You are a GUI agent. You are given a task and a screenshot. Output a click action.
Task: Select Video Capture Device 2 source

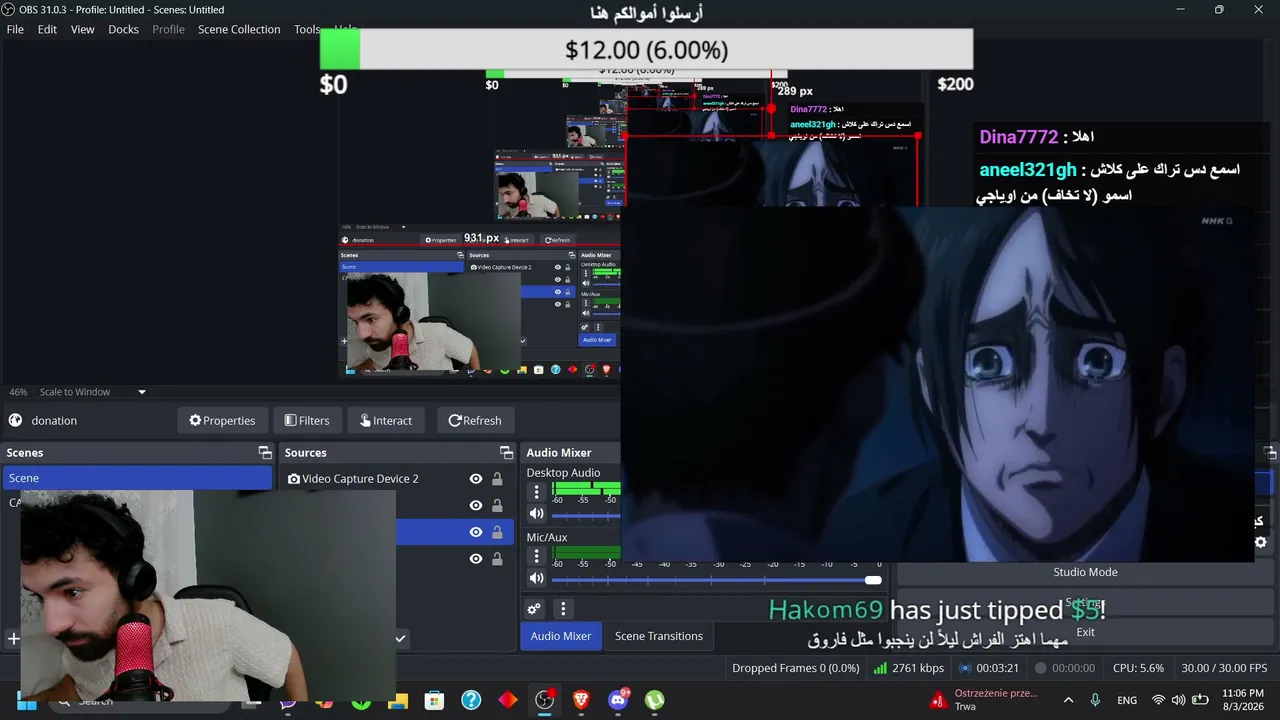[x=360, y=479]
